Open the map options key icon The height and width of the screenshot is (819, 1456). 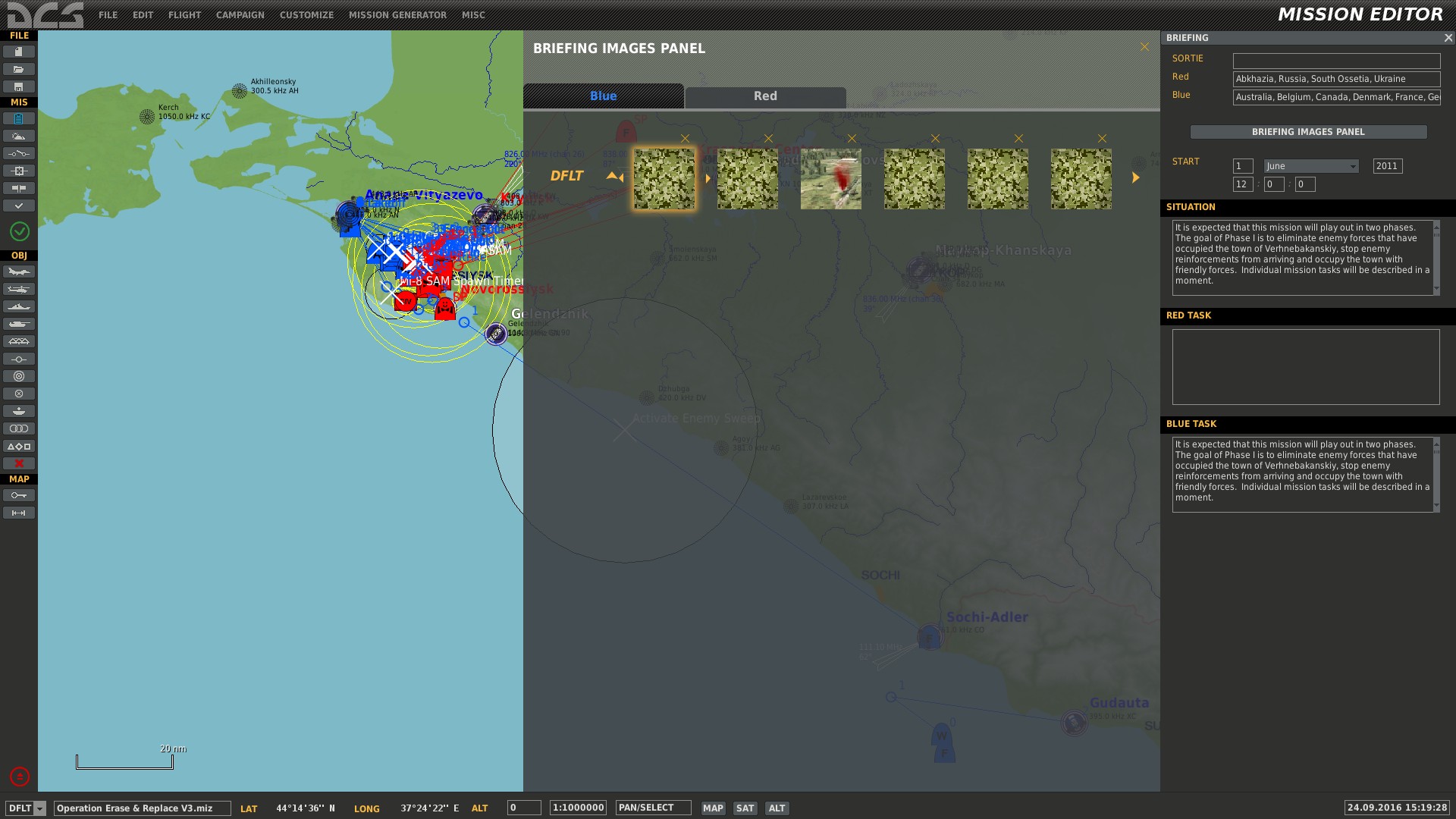(x=19, y=495)
